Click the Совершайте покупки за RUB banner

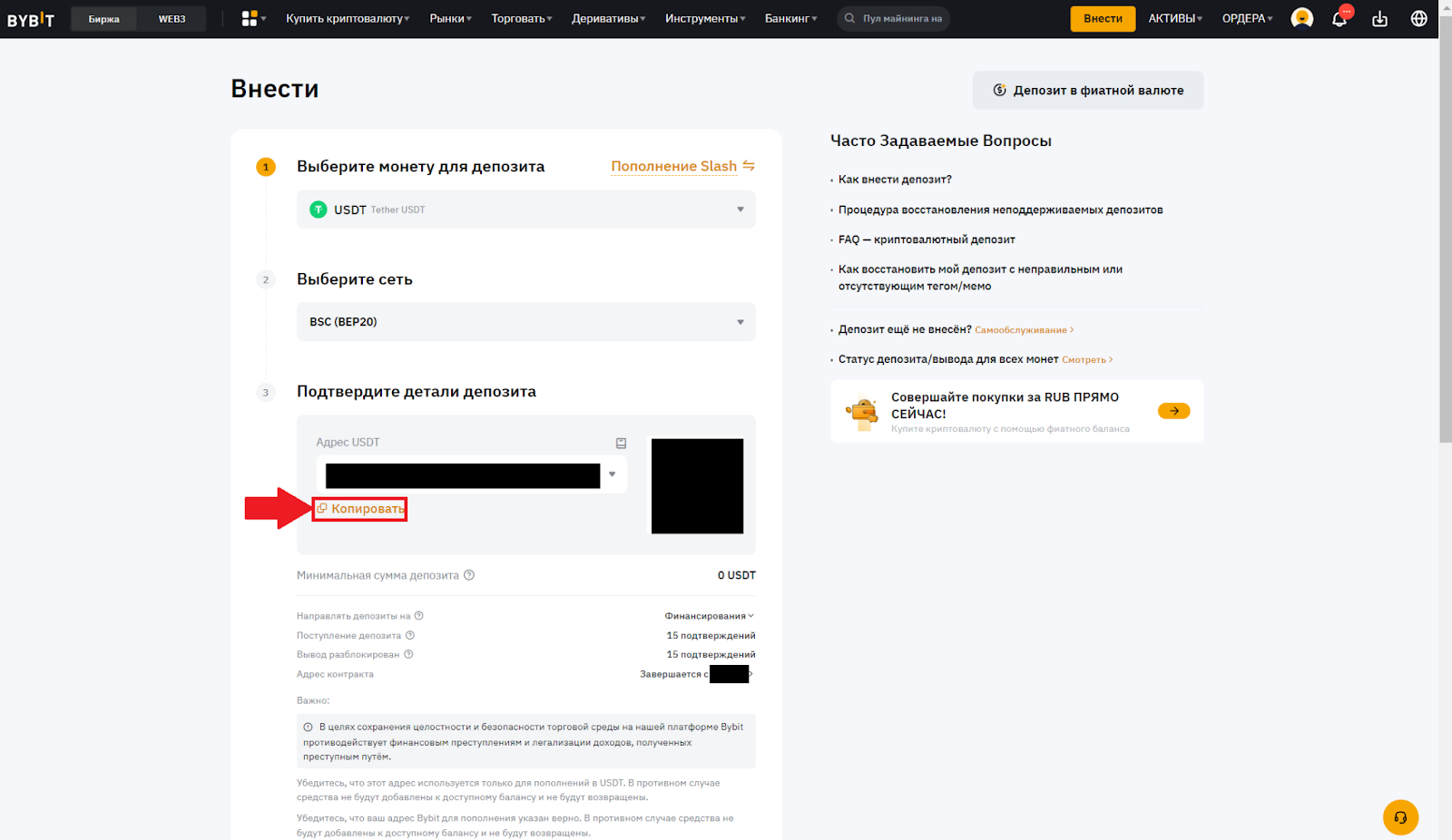click(1017, 412)
